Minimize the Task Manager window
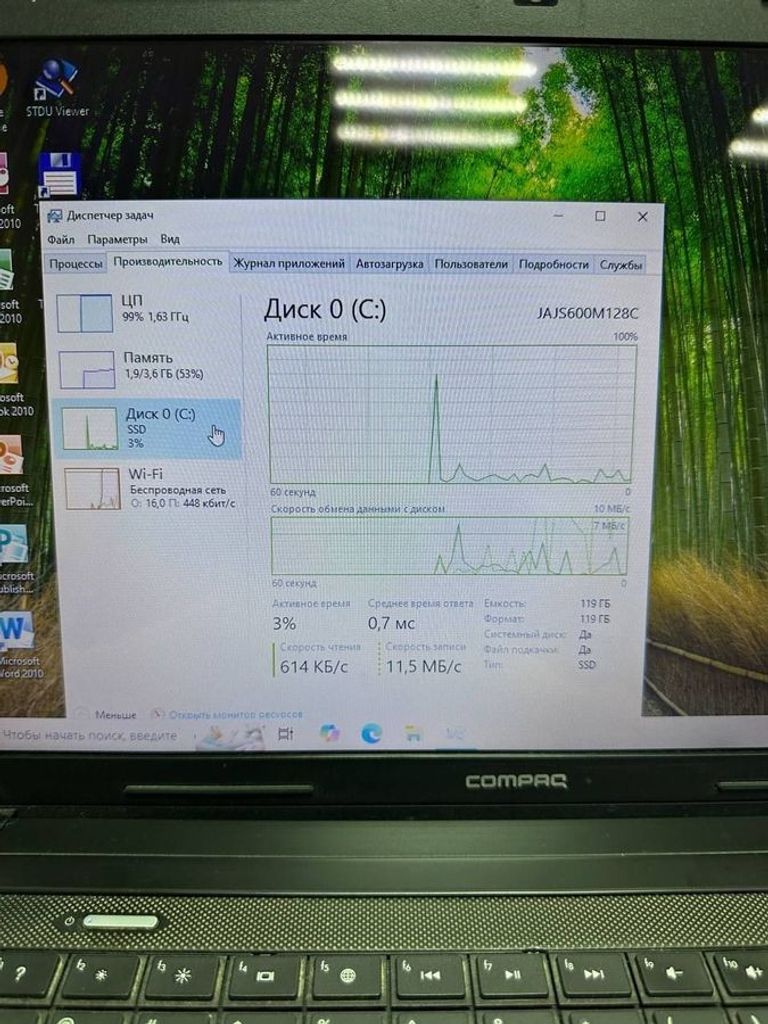The height and width of the screenshot is (1024, 768). tap(558, 216)
